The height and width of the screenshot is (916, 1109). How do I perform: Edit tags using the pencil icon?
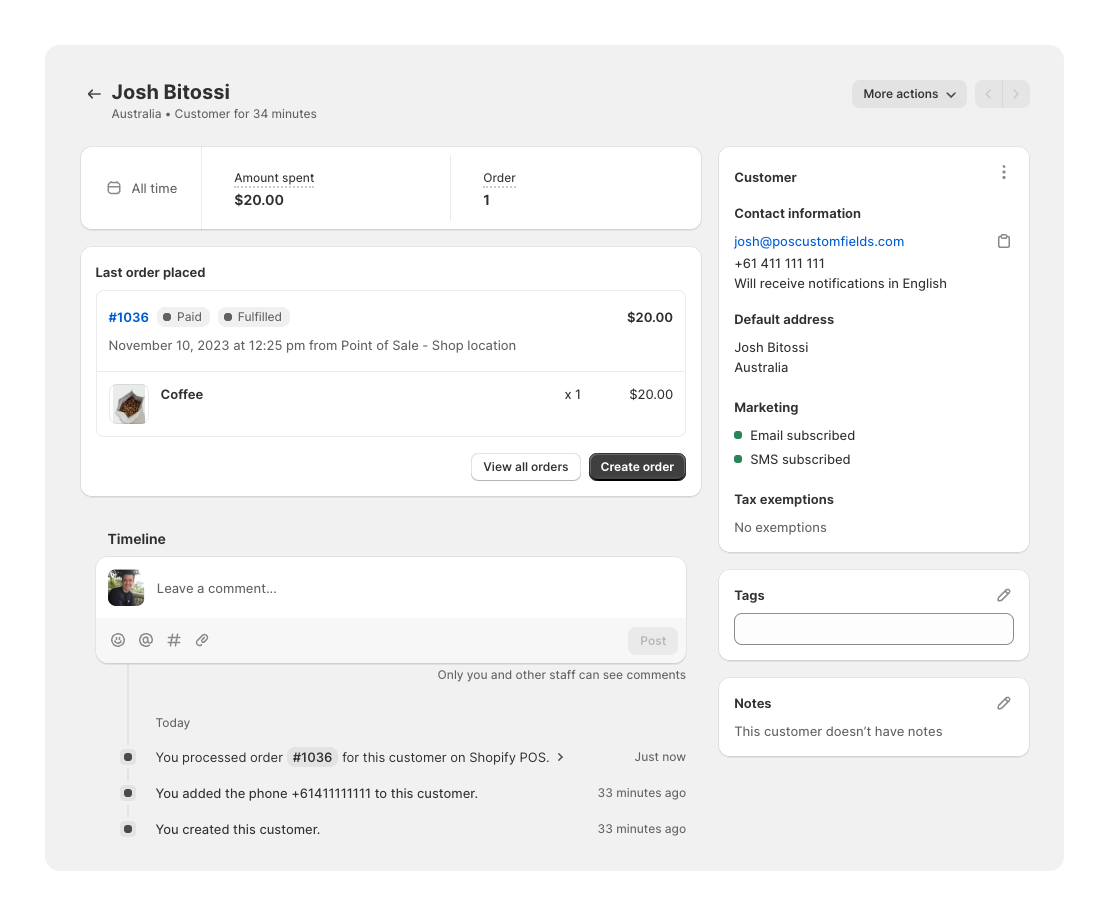(x=1004, y=595)
